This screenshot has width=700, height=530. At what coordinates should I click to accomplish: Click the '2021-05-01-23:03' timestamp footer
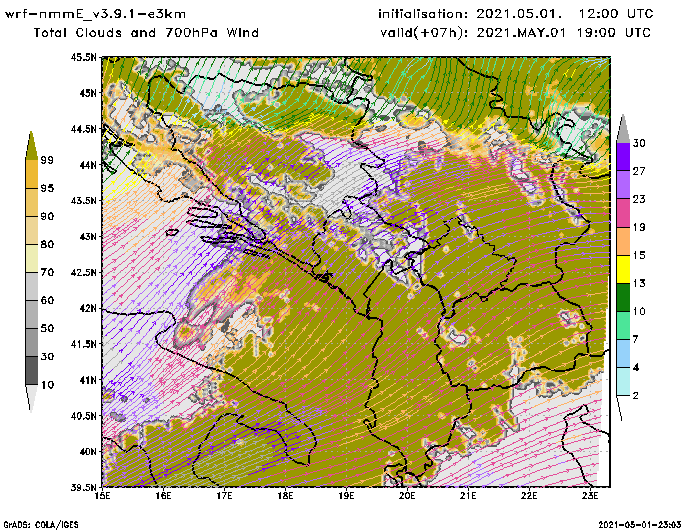tap(640, 525)
